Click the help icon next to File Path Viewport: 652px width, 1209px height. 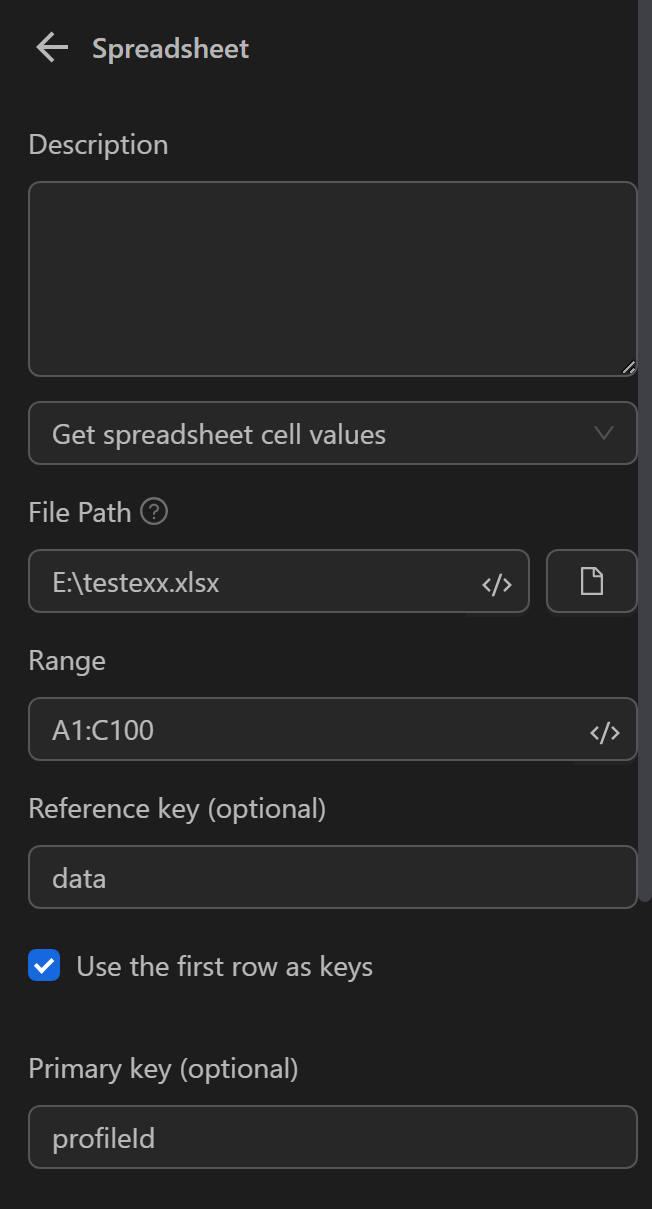154,513
